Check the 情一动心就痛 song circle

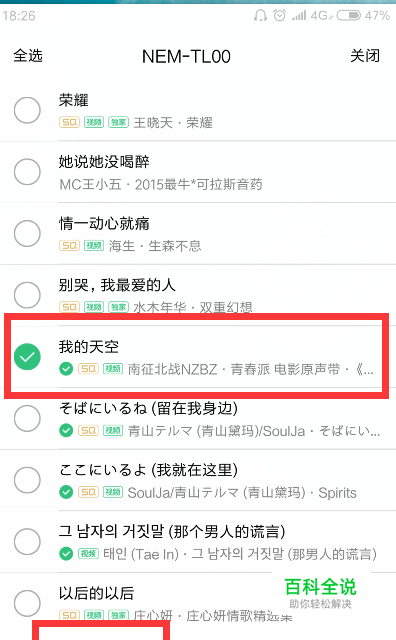point(27,233)
